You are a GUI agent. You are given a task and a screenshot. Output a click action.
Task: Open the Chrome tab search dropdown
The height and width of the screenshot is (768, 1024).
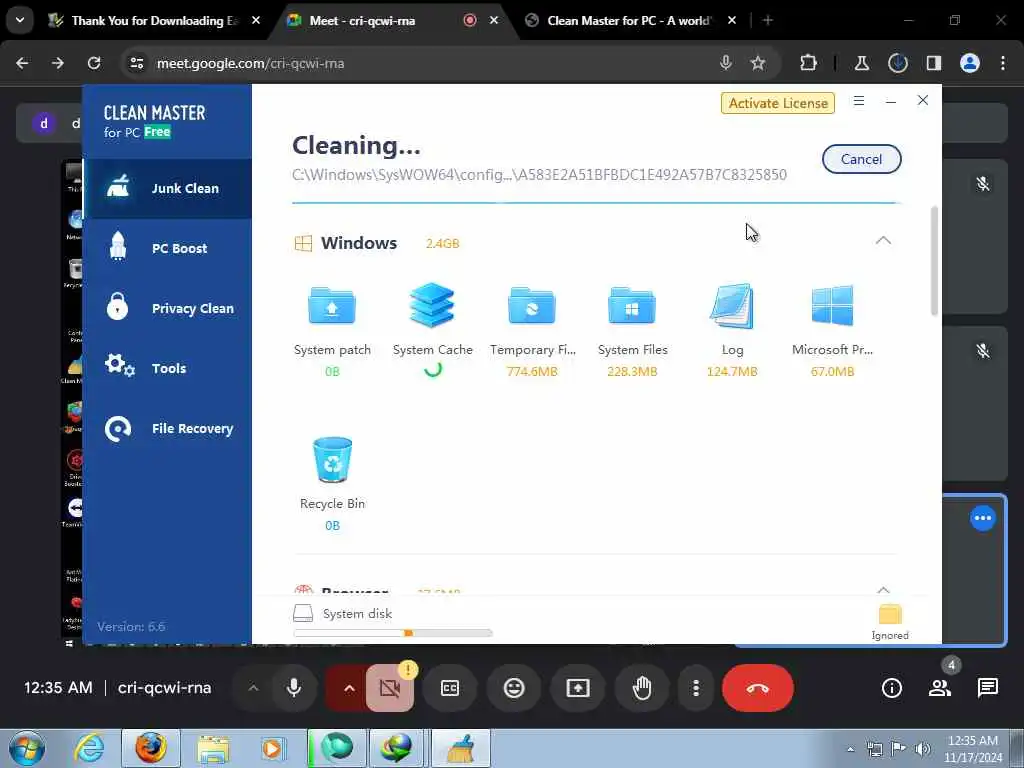pyautogui.click(x=20, y=20)
